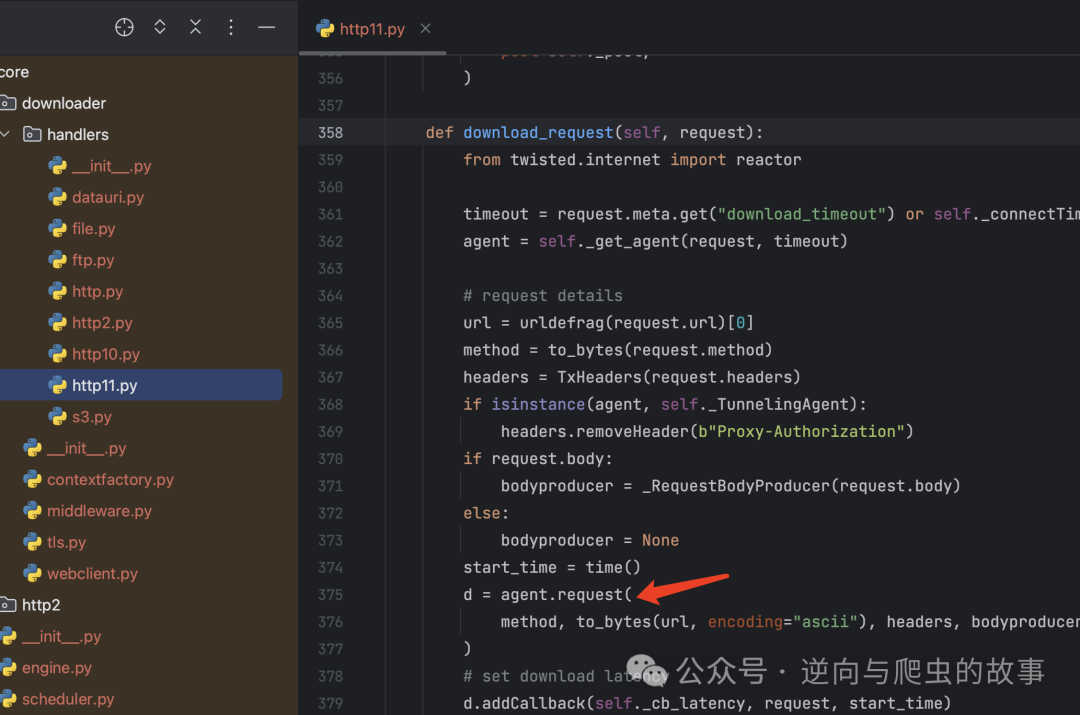Close the http11.py tab
Screen dimensions: 1080x715
point(425,29)
